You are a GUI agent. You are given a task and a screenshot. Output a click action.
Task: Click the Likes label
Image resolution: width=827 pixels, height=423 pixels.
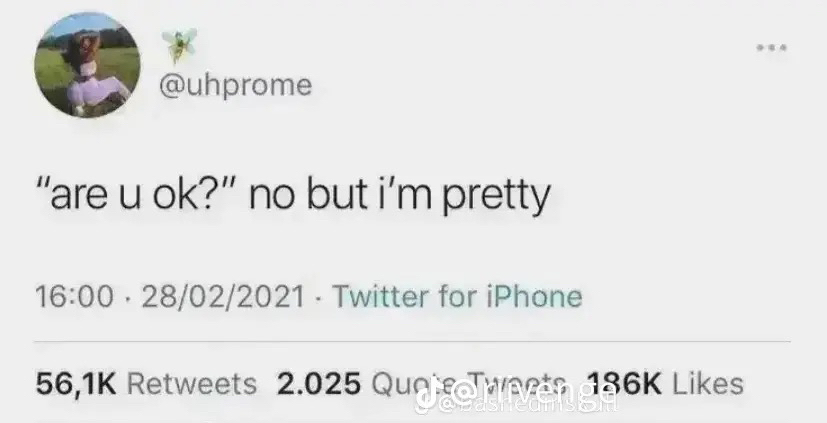[x=708, y=383]
